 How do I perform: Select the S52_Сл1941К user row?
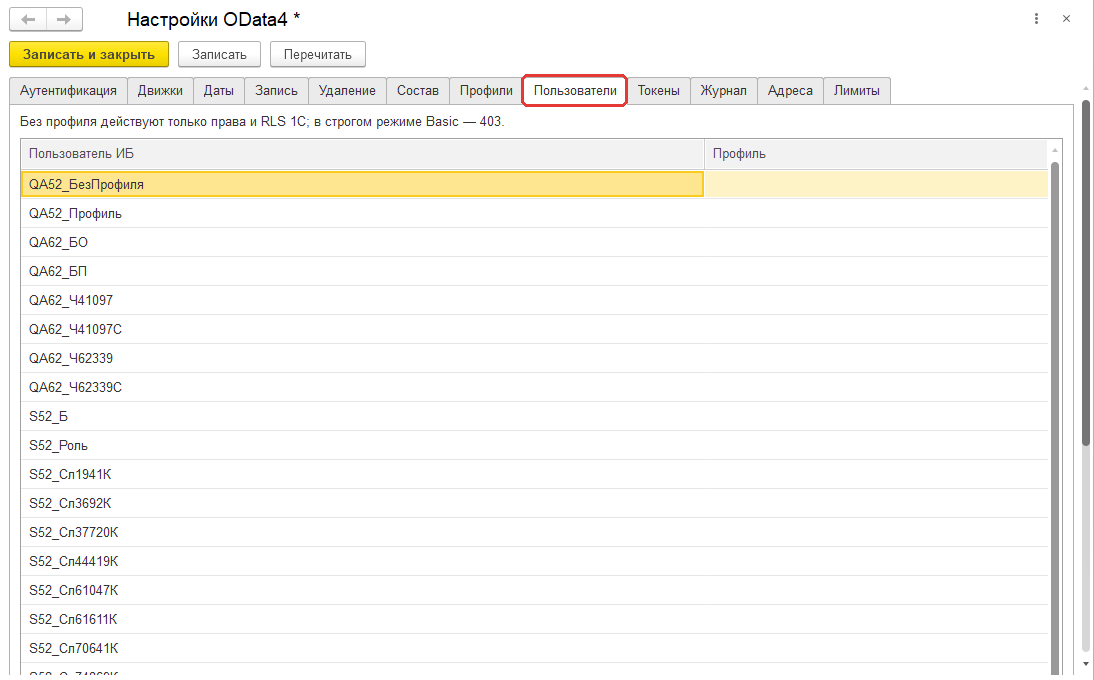pos(534,474)
